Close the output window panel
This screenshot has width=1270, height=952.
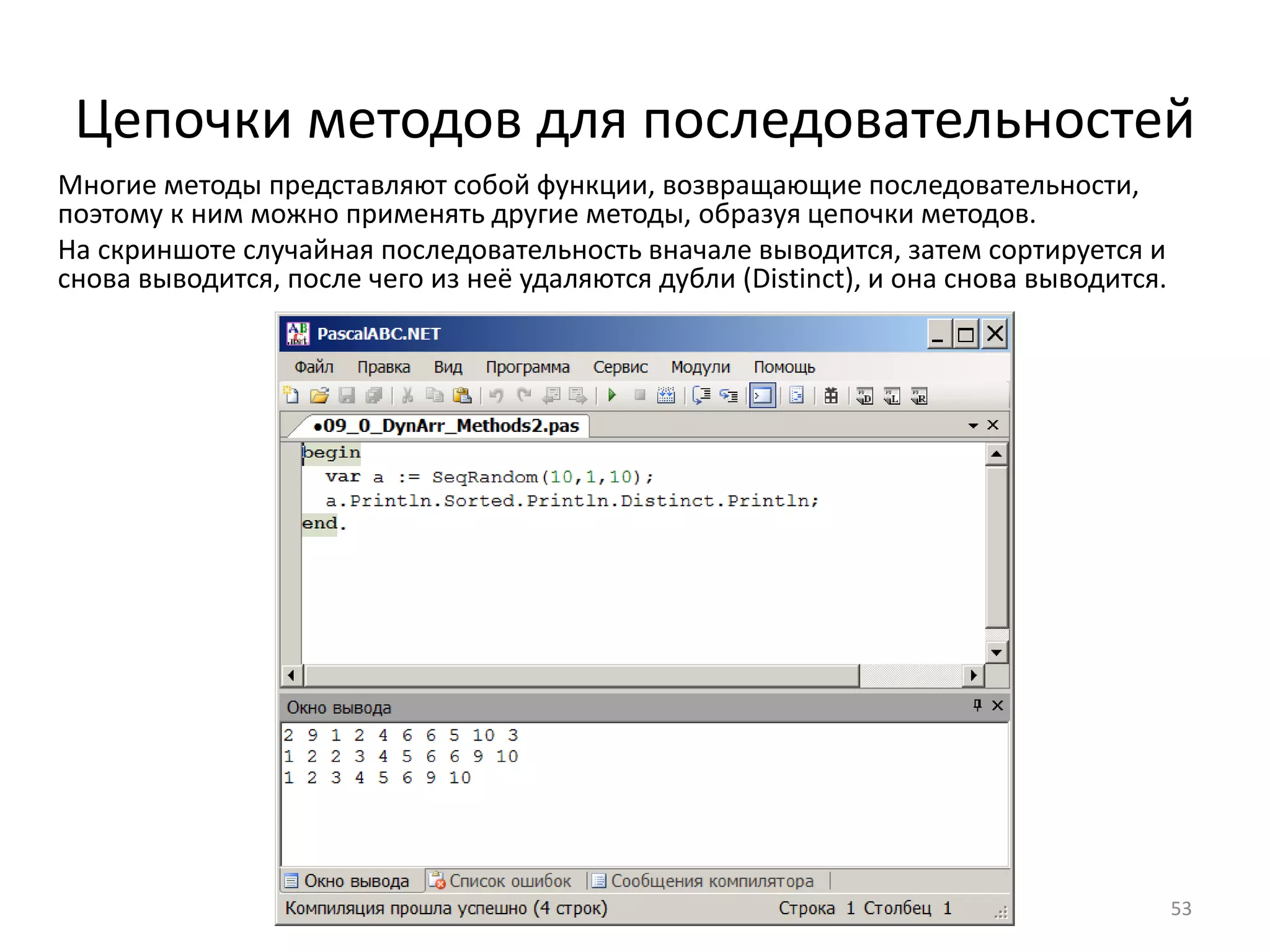coord(998,705)
